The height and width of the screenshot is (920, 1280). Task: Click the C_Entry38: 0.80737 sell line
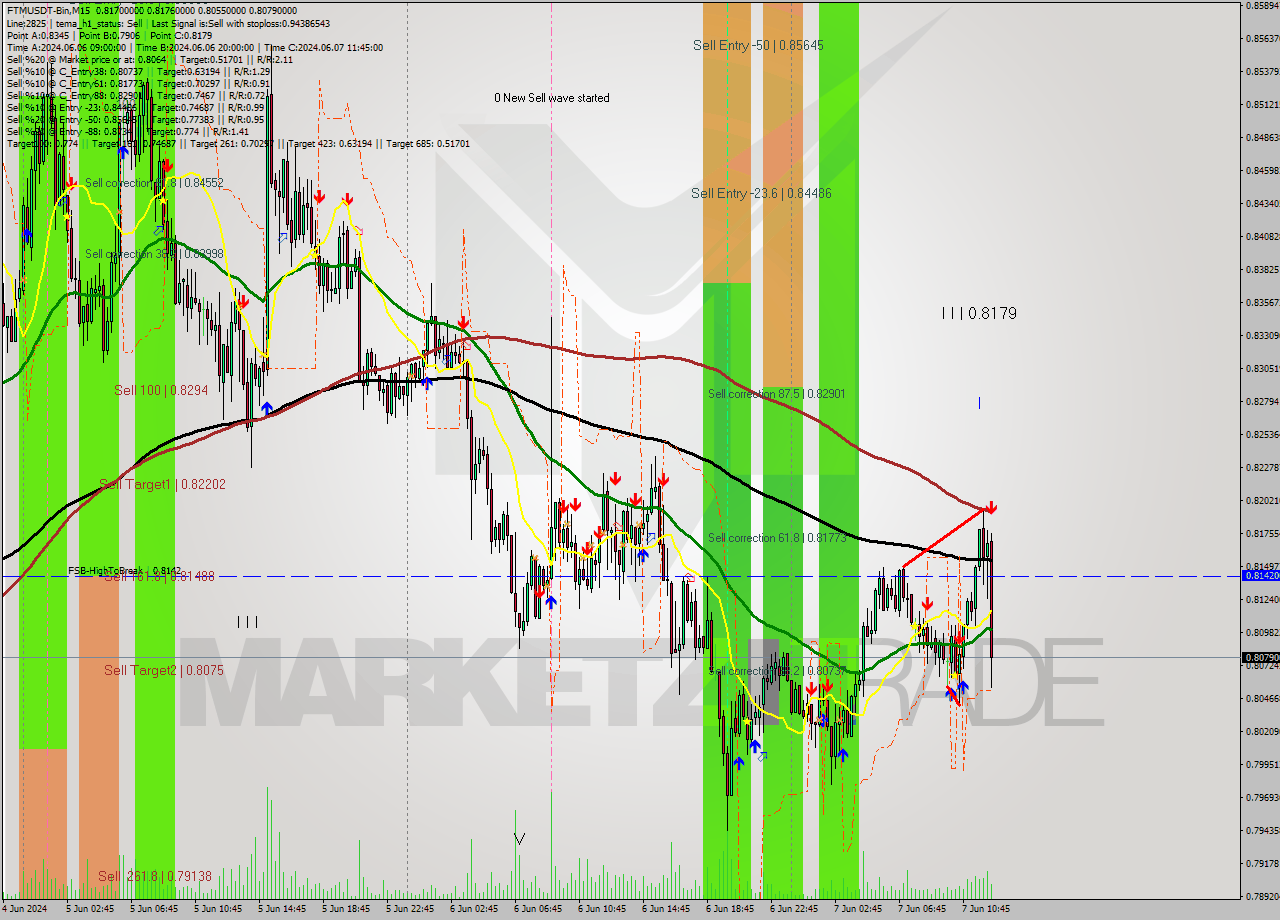point(139,71)
